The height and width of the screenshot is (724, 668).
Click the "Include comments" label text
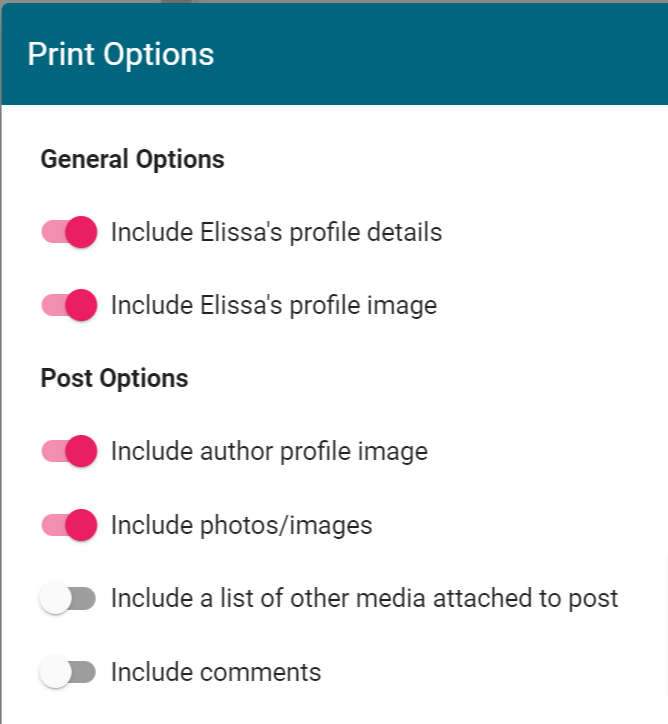[216, 672]
